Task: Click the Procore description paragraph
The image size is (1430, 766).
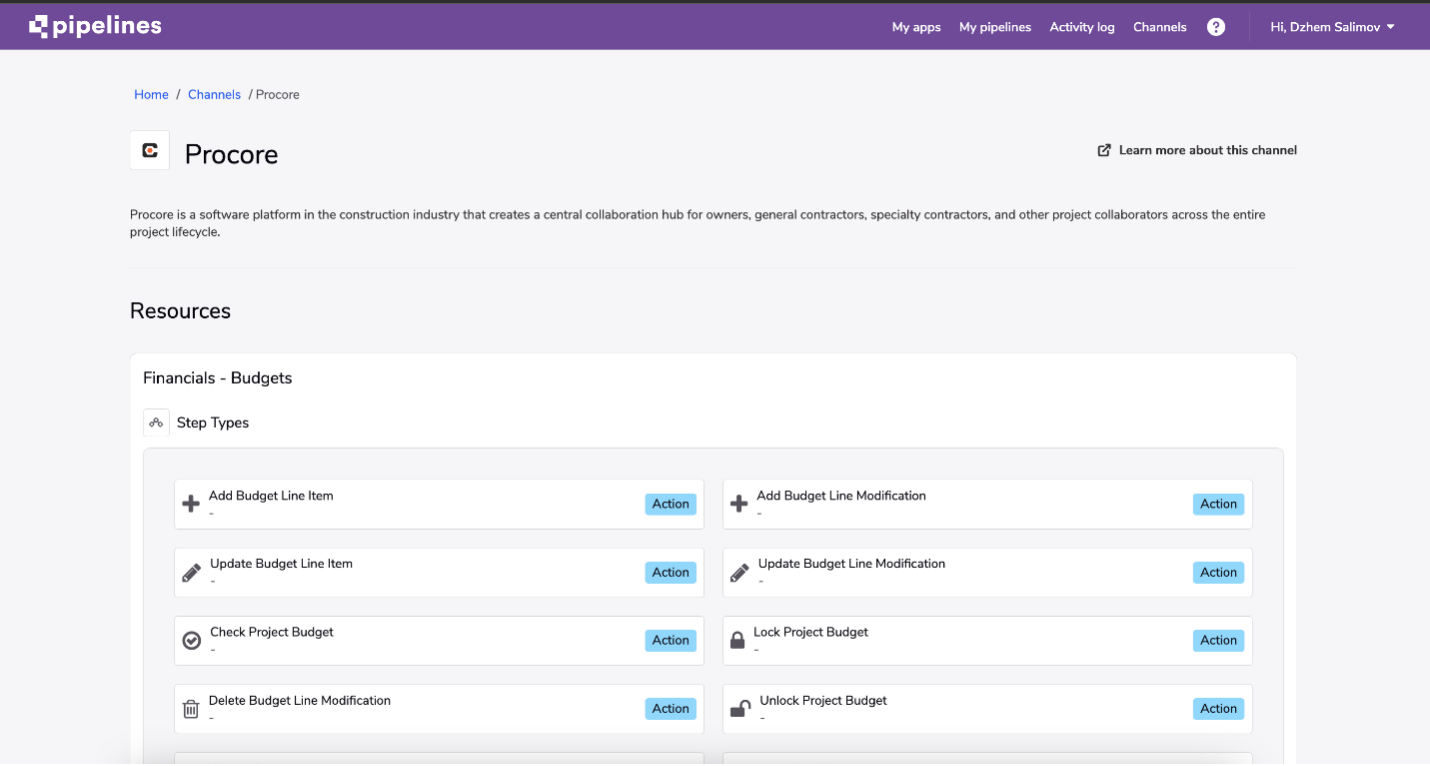Action: tap(698, 223)
